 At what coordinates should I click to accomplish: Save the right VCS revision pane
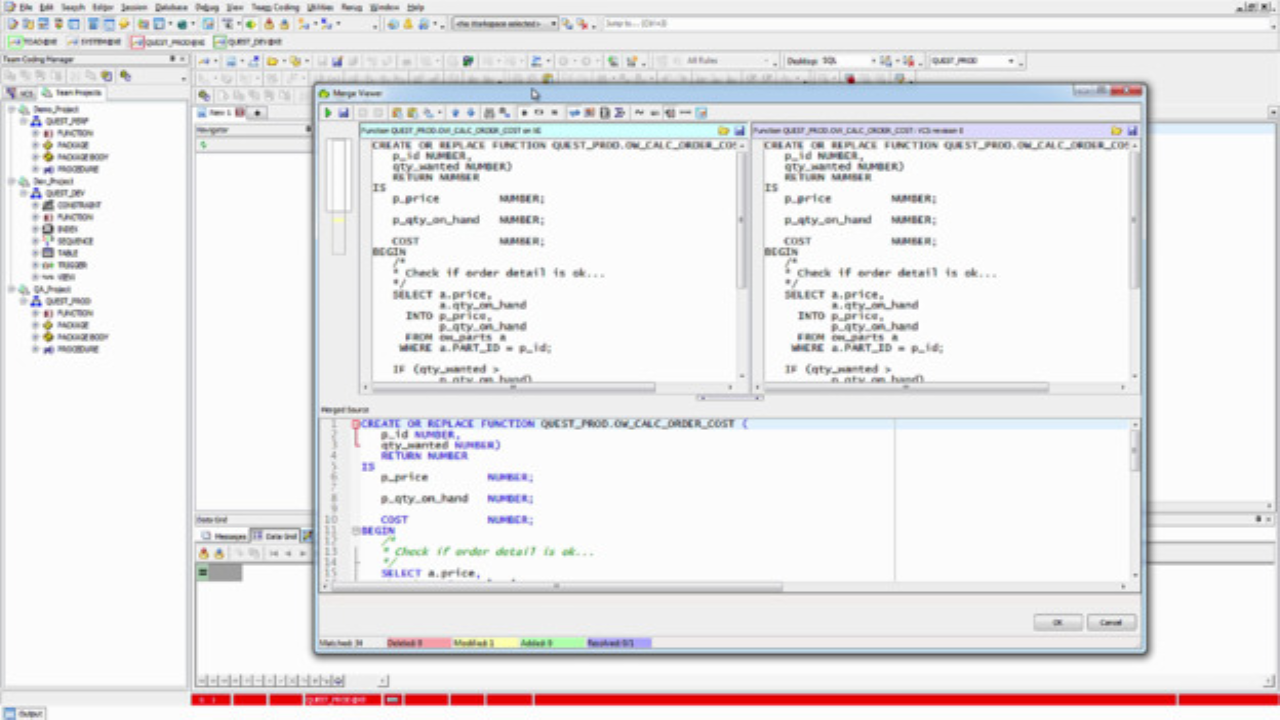[x=1132, y=131]
